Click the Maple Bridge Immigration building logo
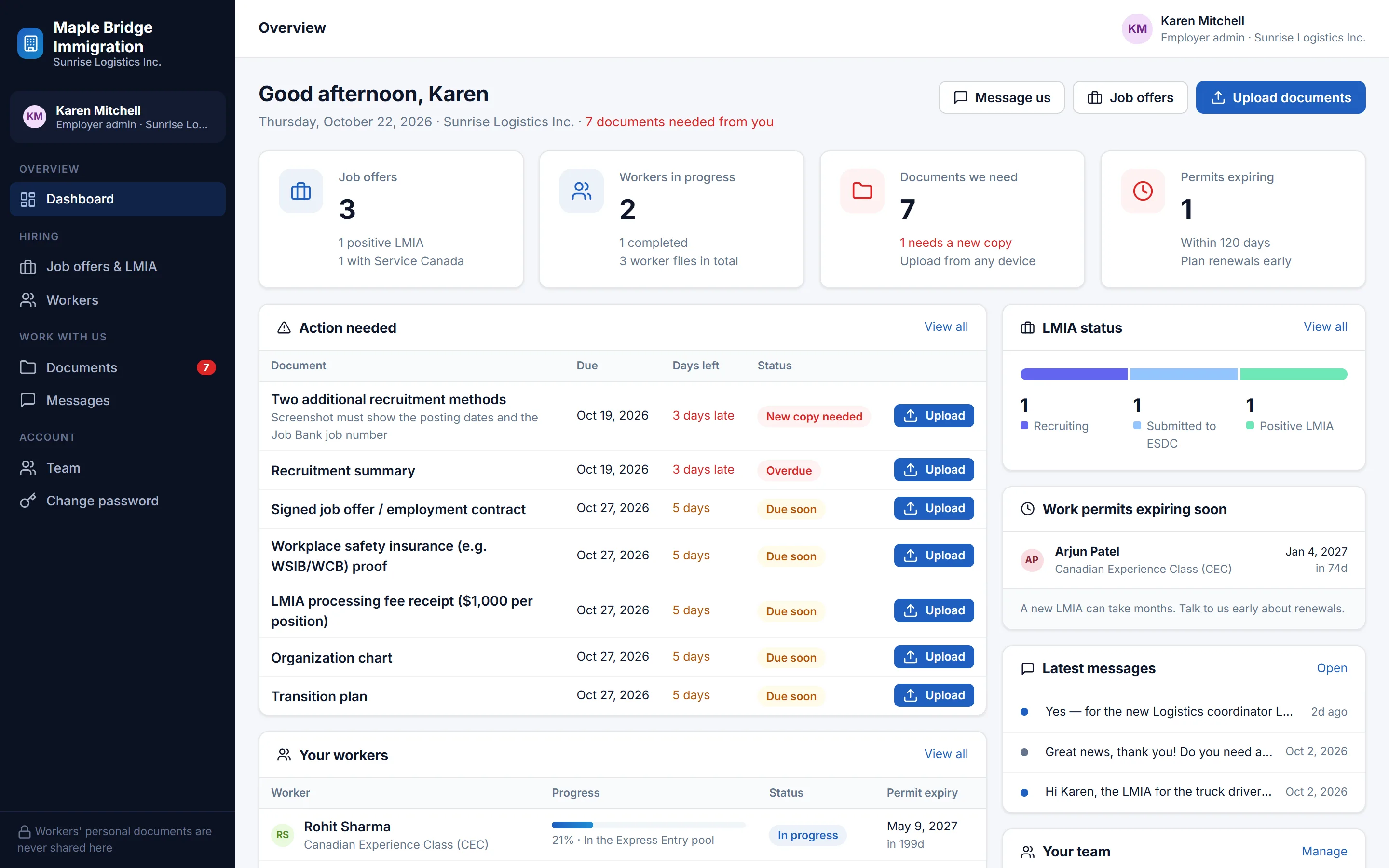1389x868 pixels. tap(30, 43)
